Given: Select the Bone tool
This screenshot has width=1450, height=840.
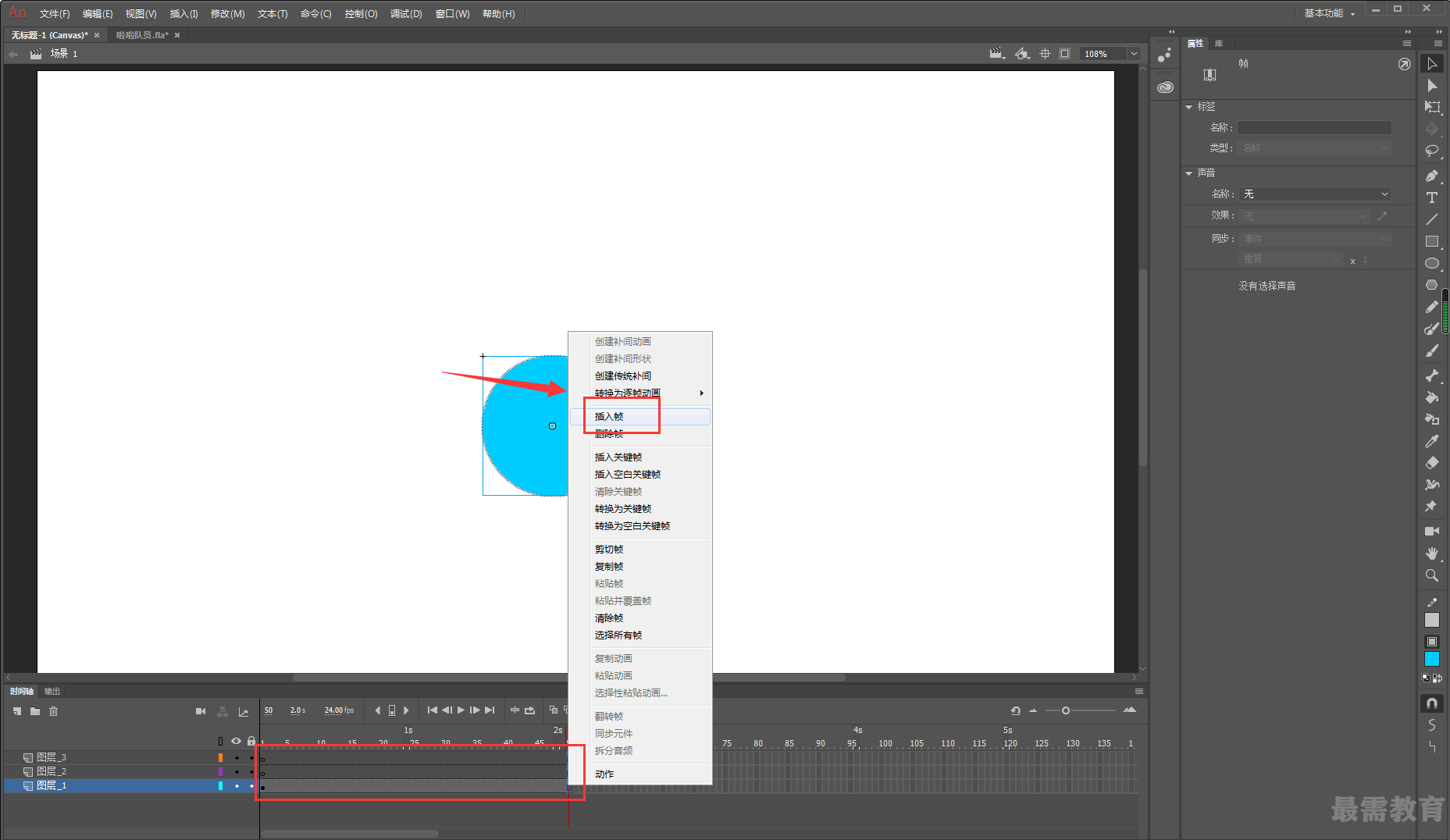Looking at the screenshot, I should (1432, 376).
